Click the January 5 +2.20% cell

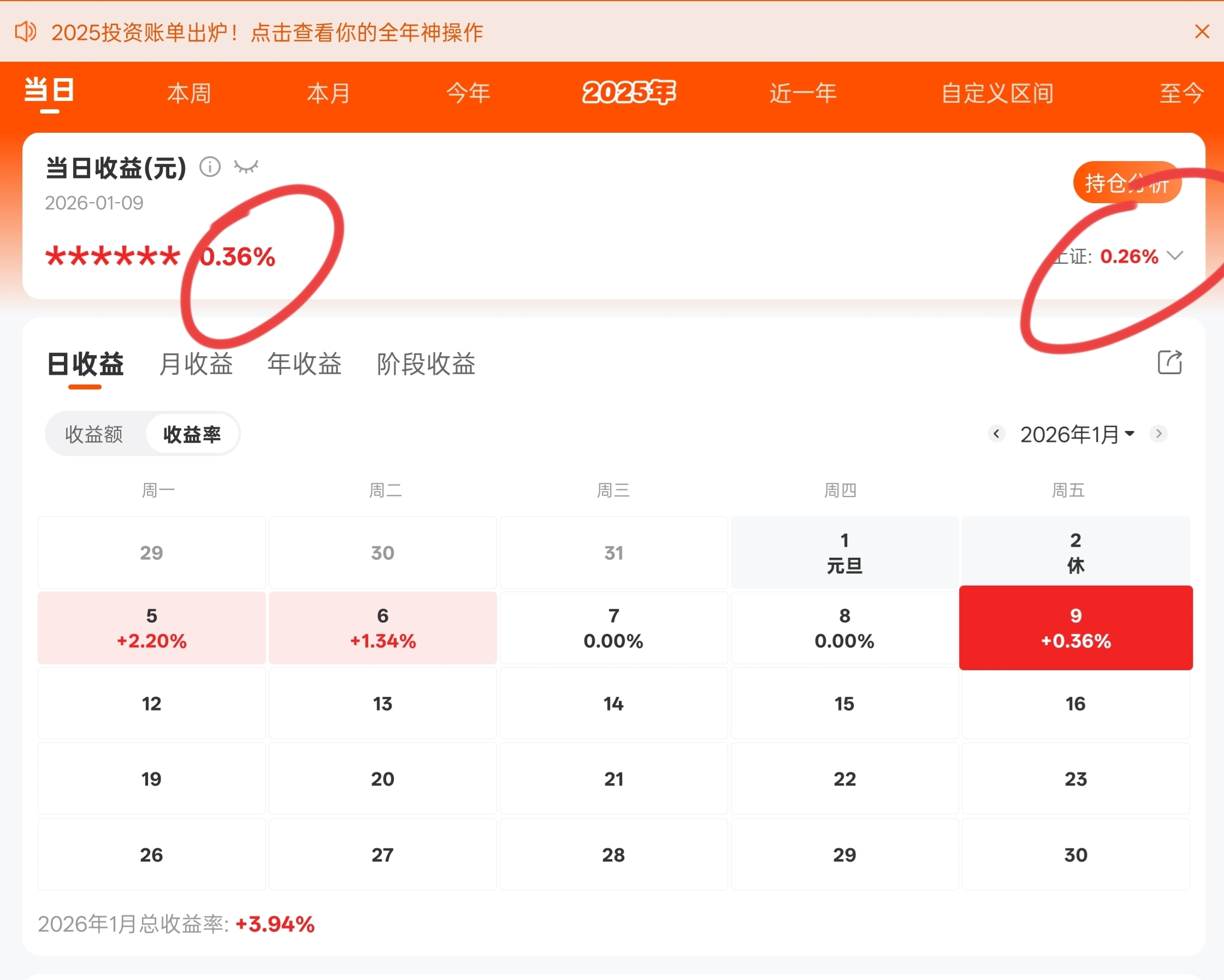(x=152, y=628)
